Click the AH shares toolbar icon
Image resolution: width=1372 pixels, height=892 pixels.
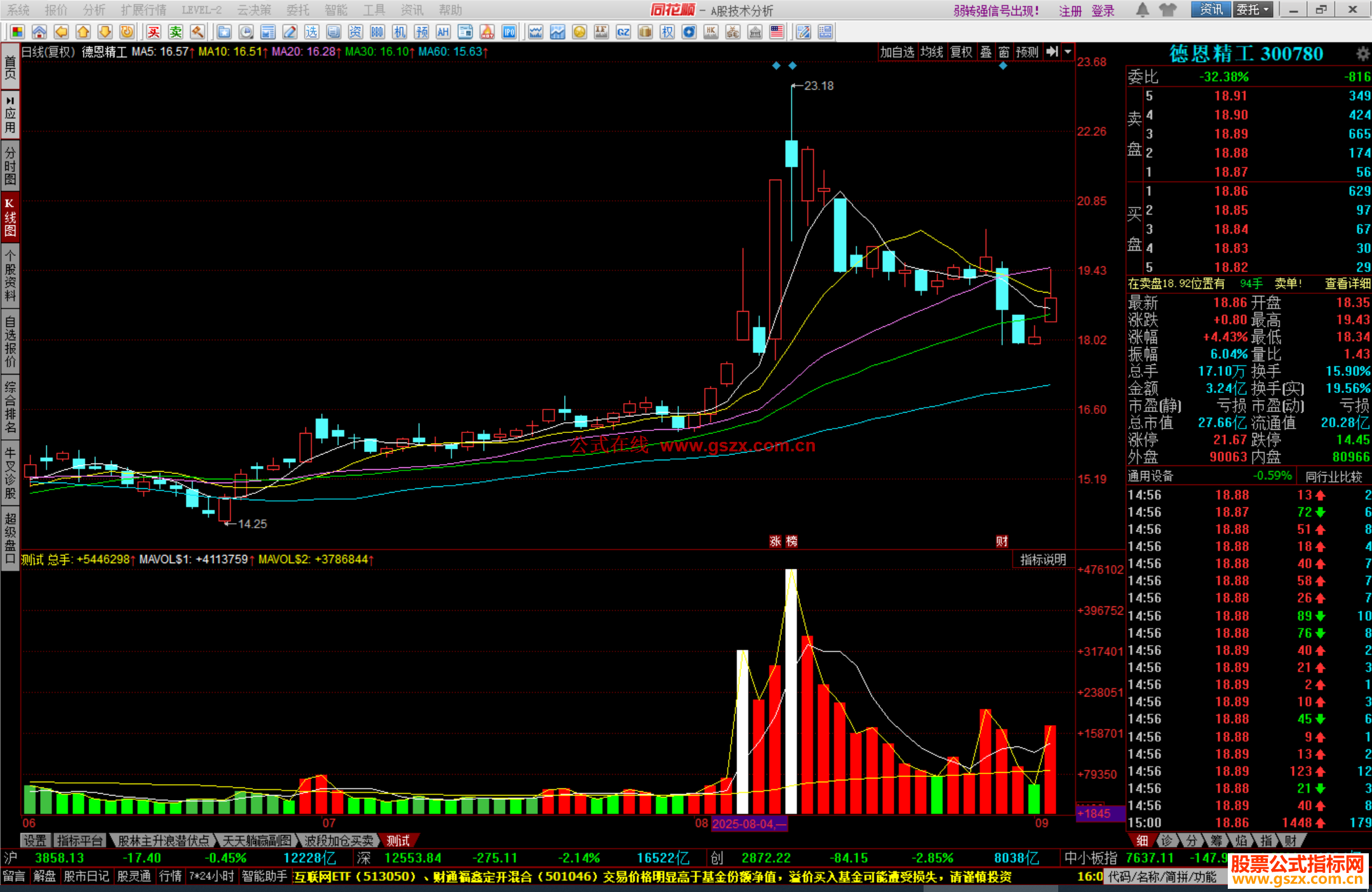pyautogui.click(x=443, y=32)
